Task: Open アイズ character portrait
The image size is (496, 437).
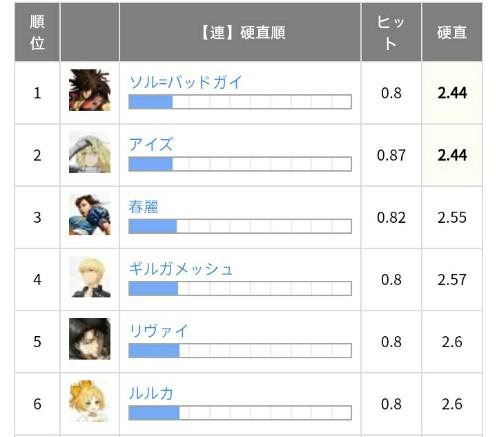Action: [90, 152]
